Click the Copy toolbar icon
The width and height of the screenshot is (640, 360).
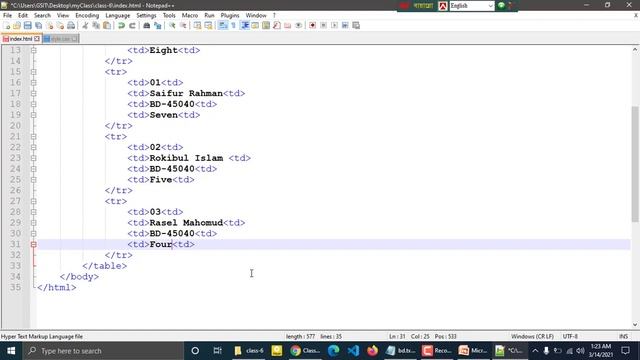[x=96, y=25]
